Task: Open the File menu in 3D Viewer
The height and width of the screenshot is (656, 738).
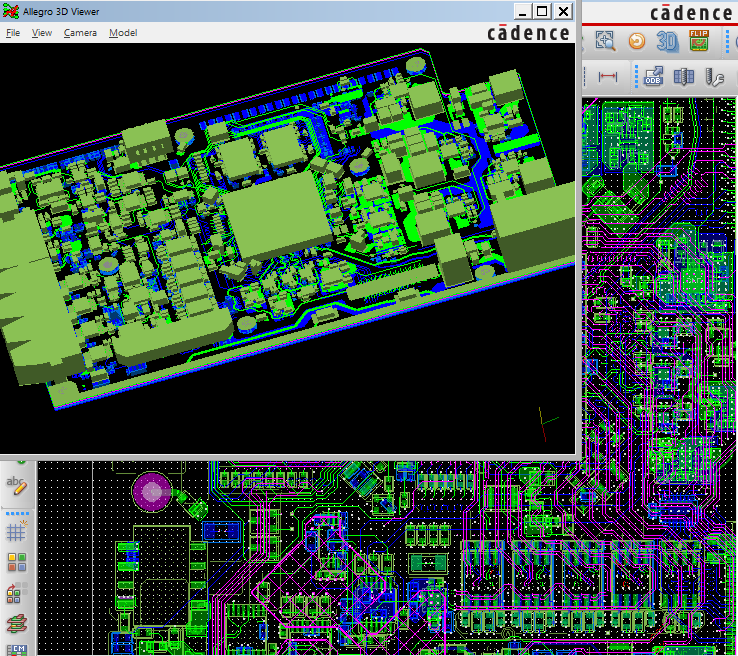Action: coord(13,33)
